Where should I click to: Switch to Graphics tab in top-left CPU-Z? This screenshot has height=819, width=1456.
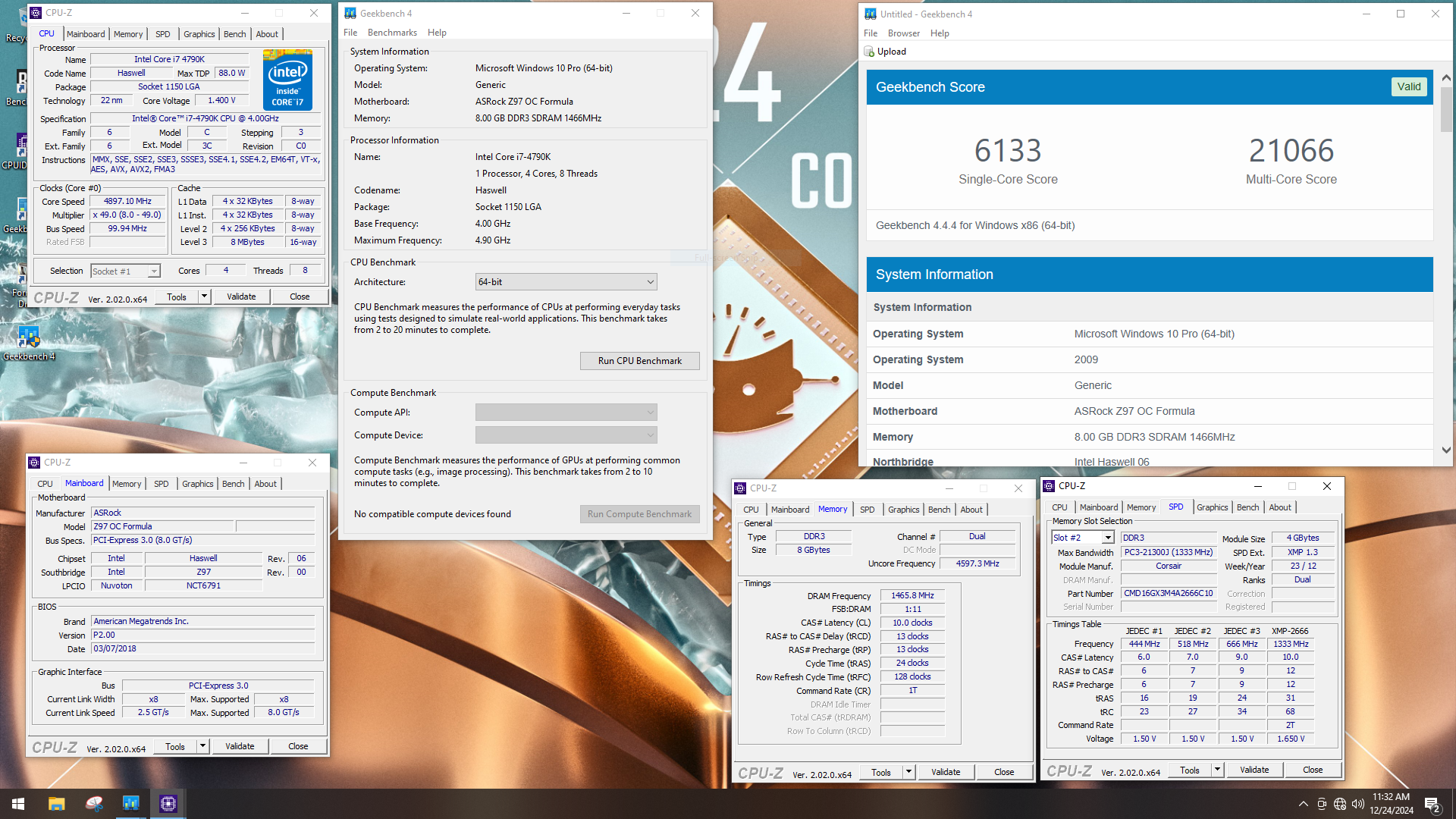click(199, 34)
